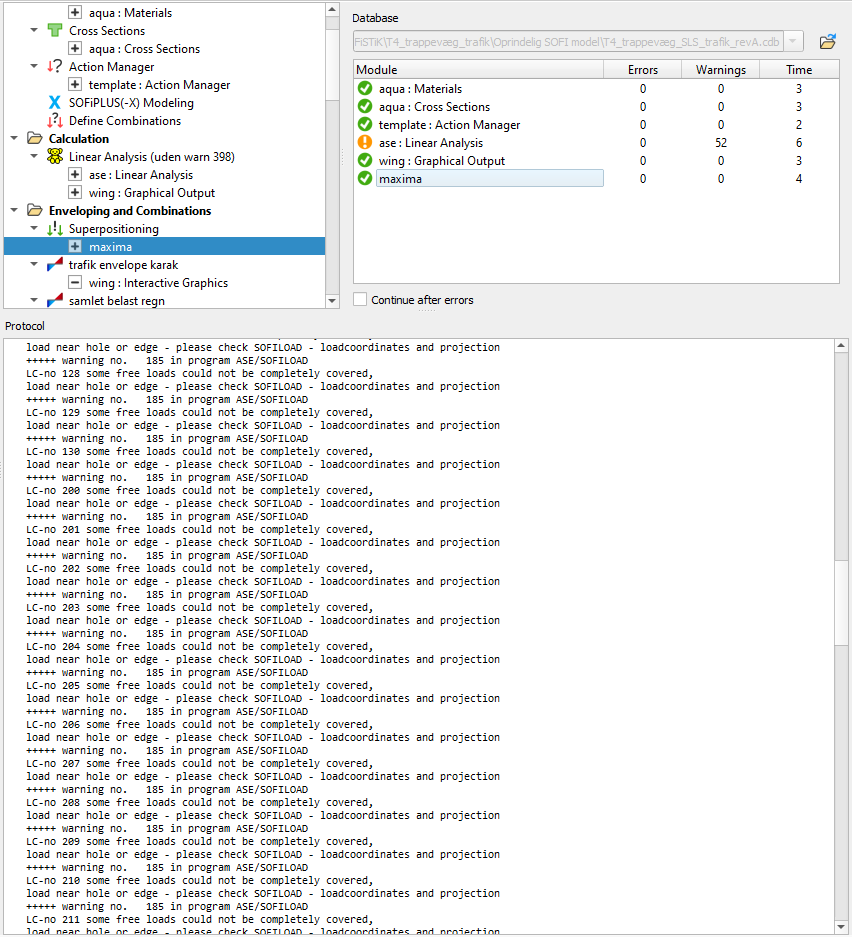This screenshot has width=852, height=937.
Task: Select samlet belast regn tree item
Action: (x=117, y=301)
